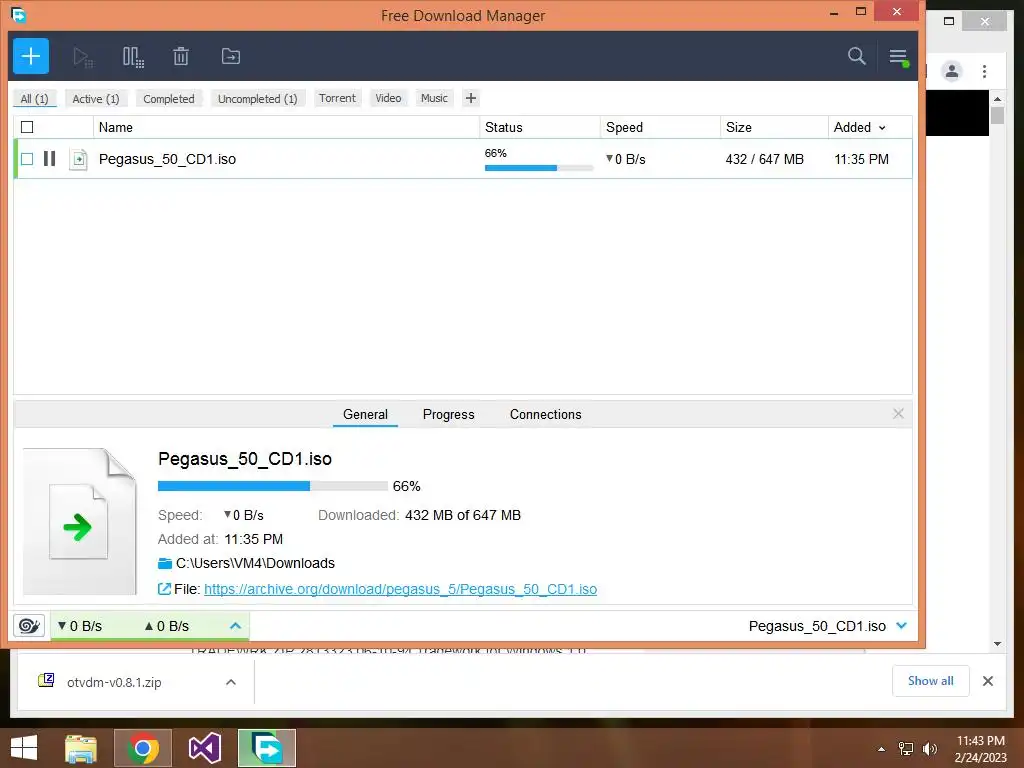1024x768 pixels.
Task: Open the network icon in the system tray
Action: coord(906,749)
